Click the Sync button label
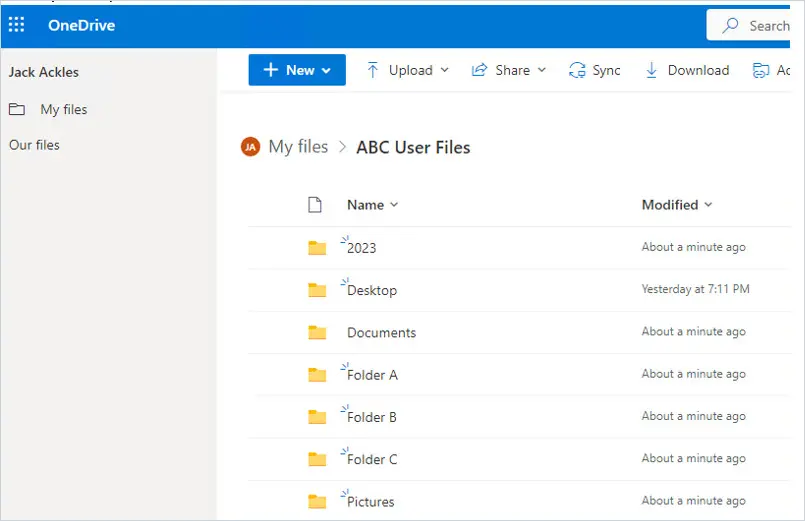The image size is (805, 521). [x=606, y=70]
